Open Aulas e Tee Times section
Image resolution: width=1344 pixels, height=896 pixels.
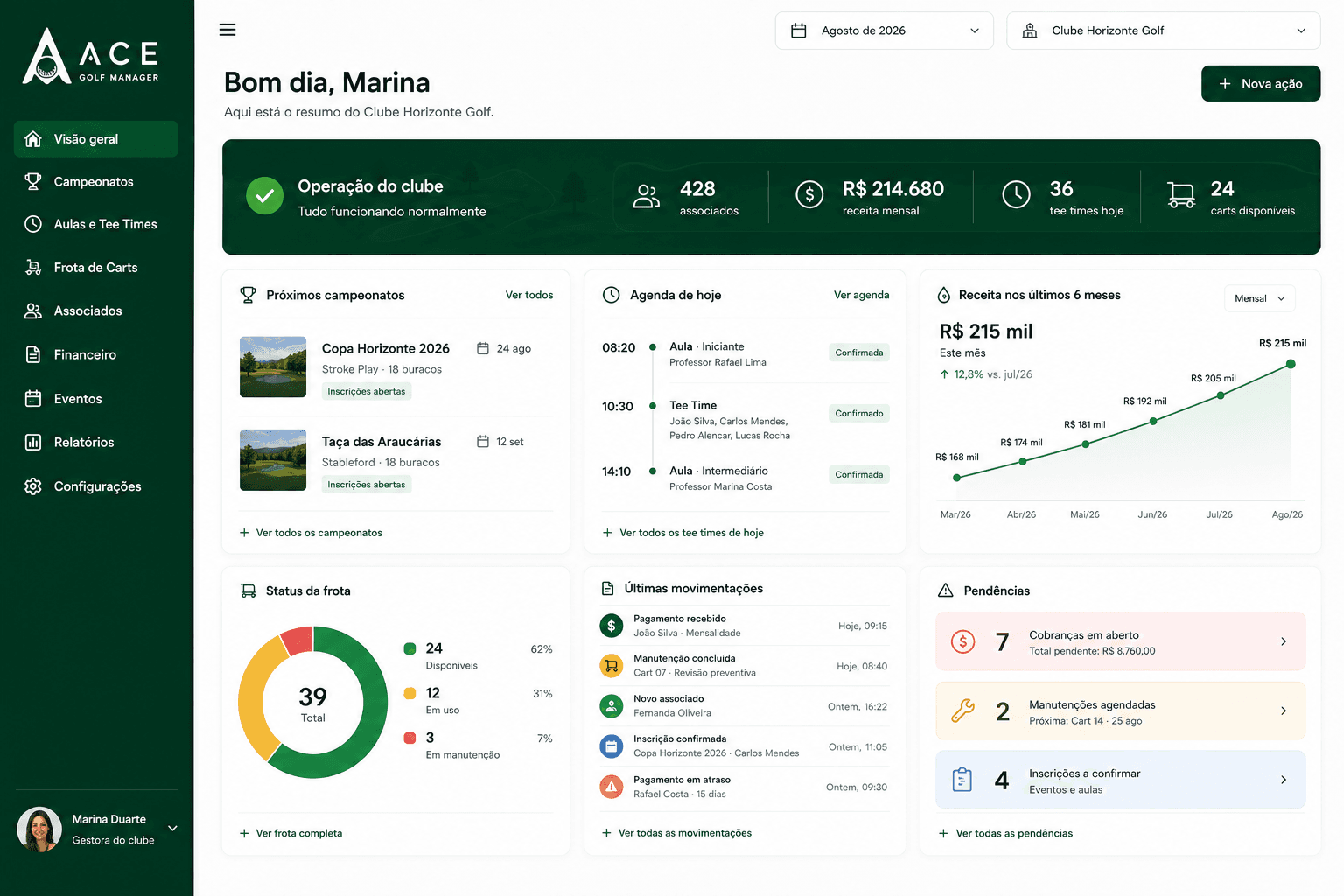[96, 224]
